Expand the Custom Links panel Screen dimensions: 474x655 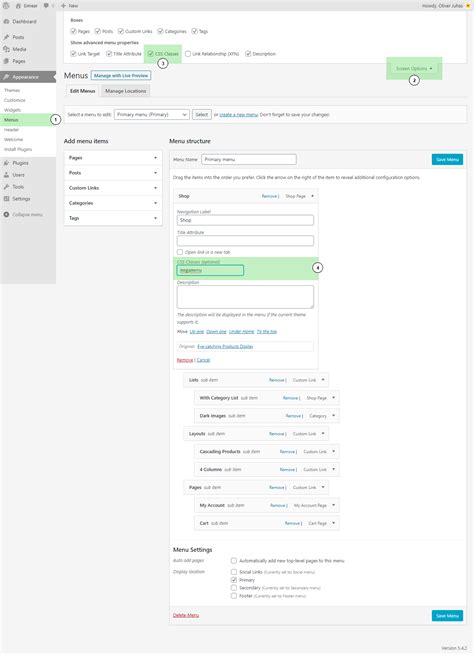(x=113, y=188)
